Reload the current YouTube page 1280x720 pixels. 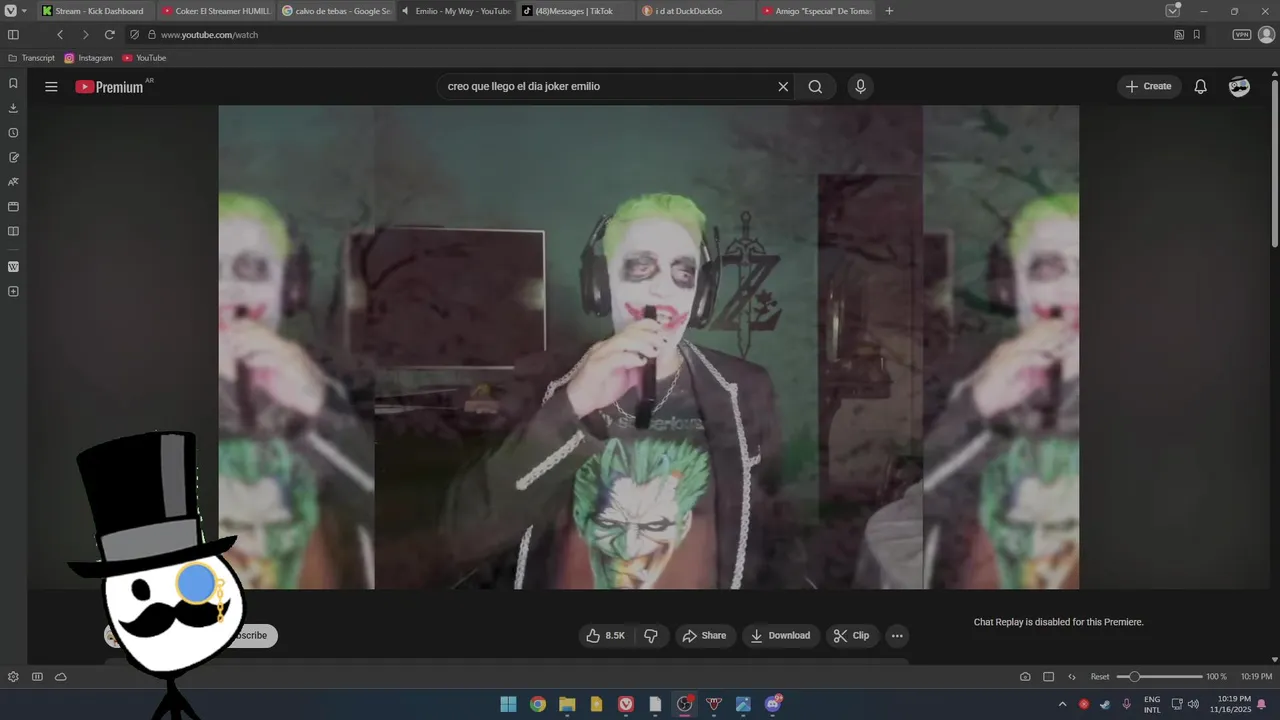[x=110, y=34]
